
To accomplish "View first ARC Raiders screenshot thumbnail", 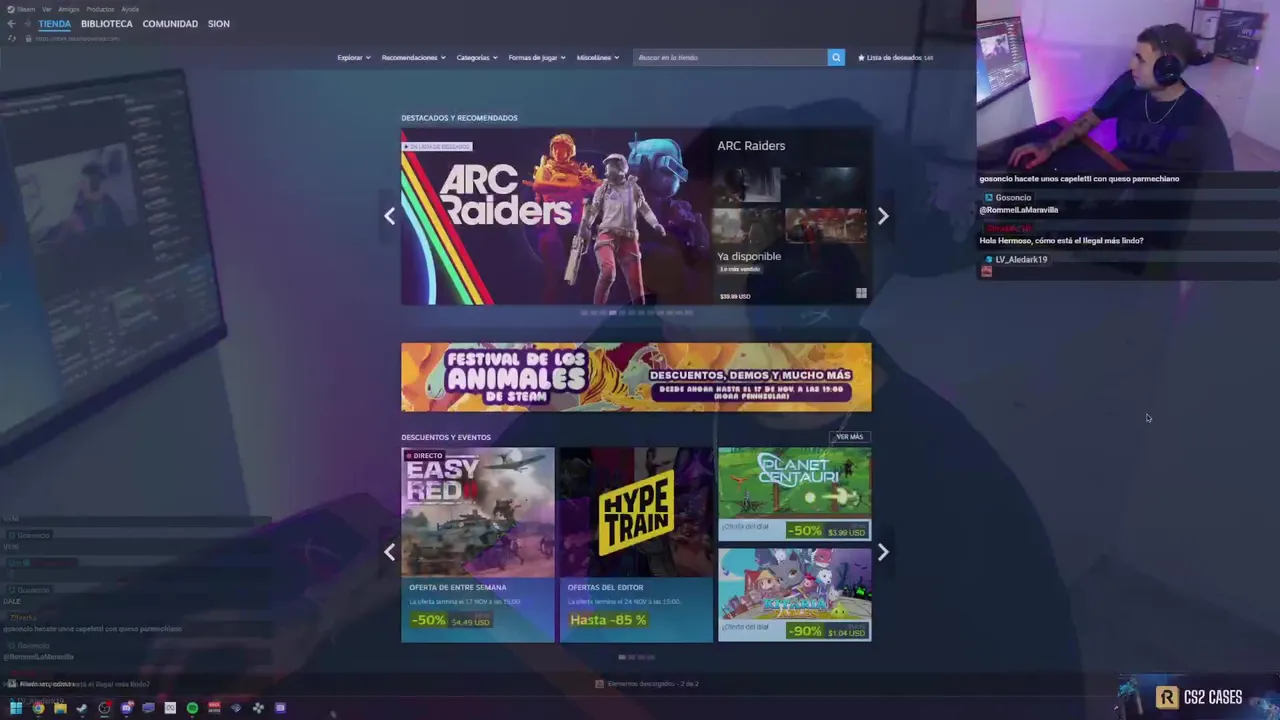I will [x=748, y=184].
